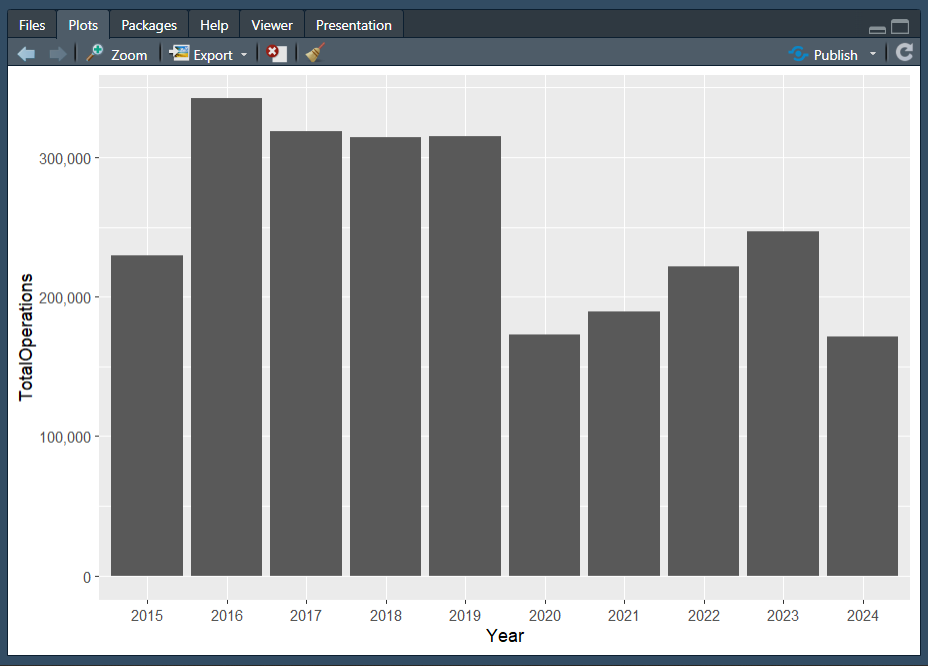Image resolution: width=928 pixels, height=666 pixels.
Task: Switch to the Viewer tab
Action: [272, 25]
